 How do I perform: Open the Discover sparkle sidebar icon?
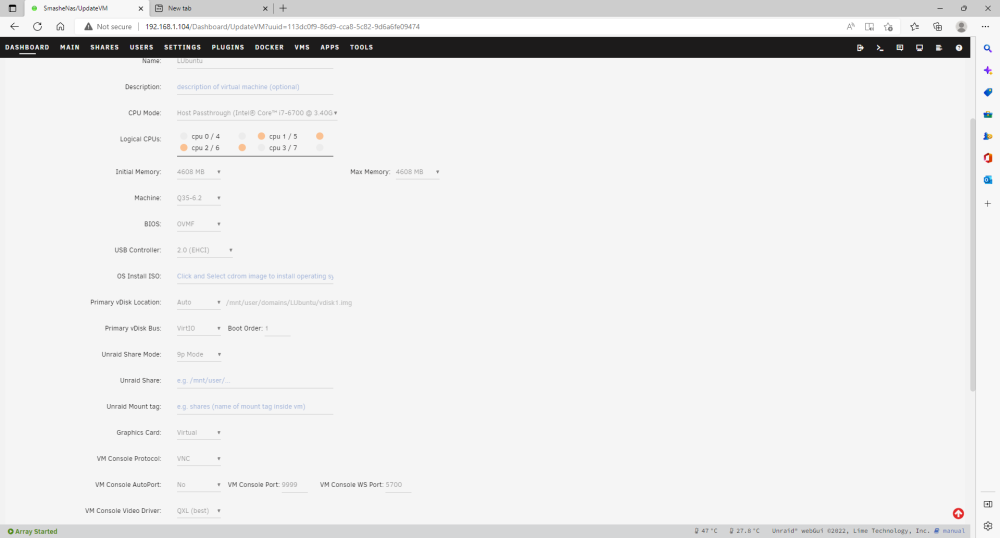pyautogui.click(x=988, y=71)
